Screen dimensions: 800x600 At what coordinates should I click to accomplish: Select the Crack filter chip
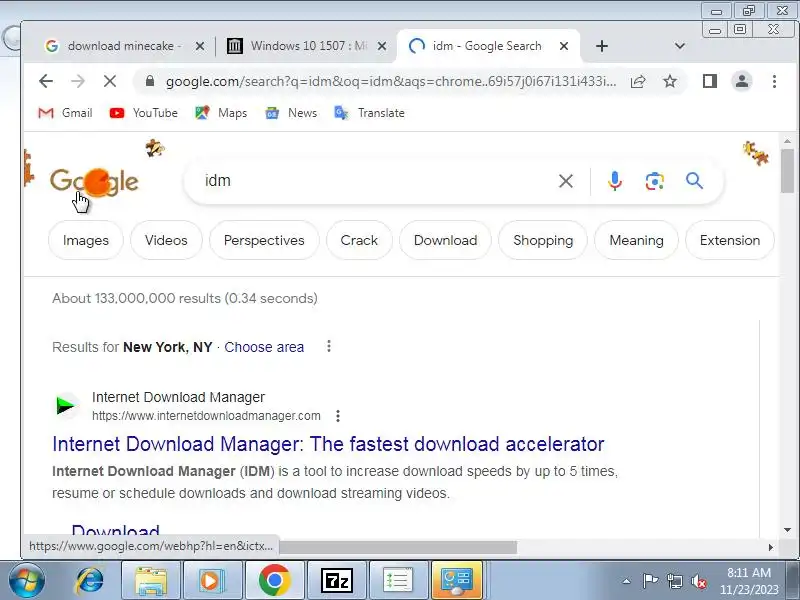click(x=359, y=240)
